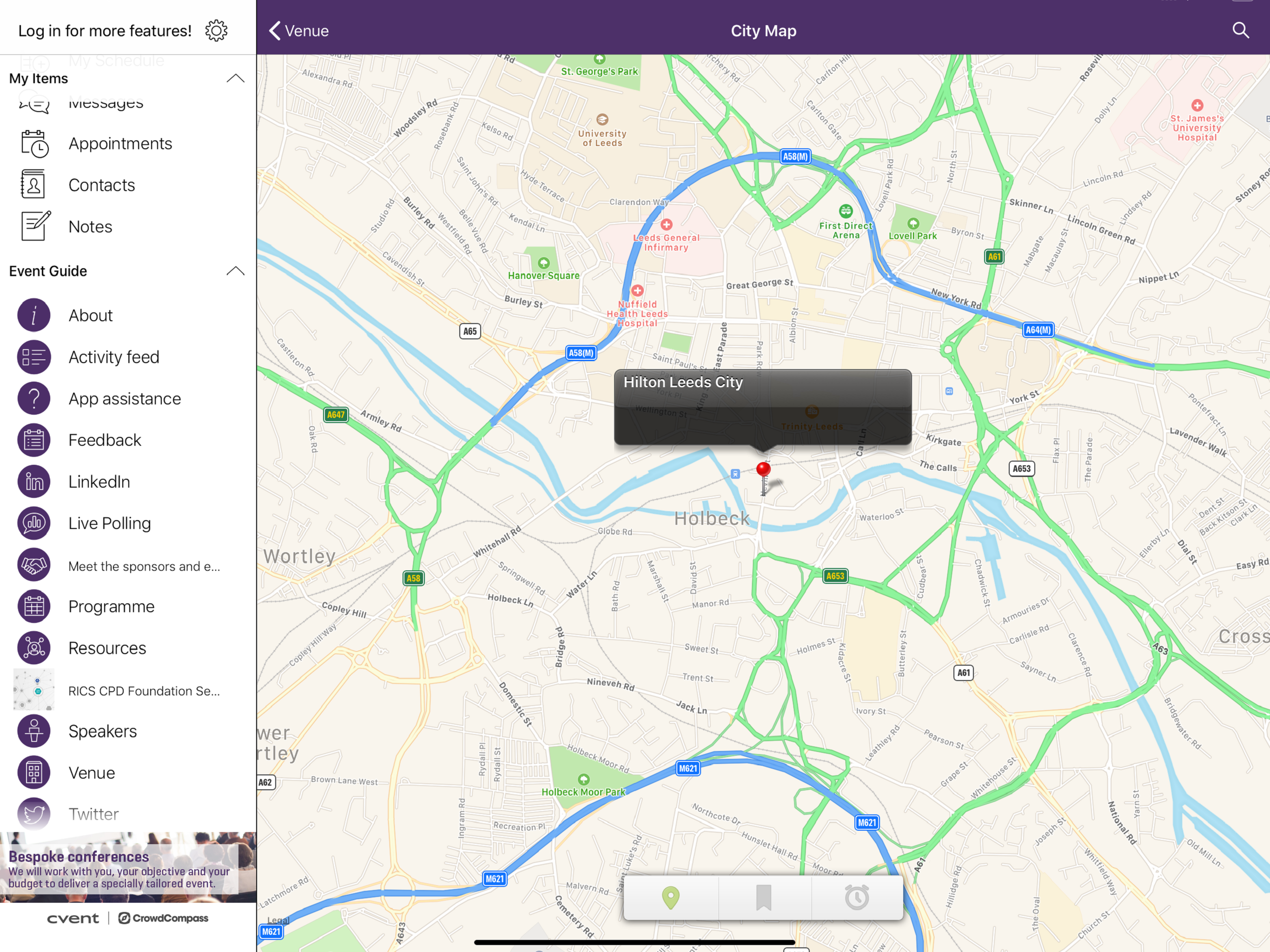
Task: Open Speakers label
Action: point(103,731)
